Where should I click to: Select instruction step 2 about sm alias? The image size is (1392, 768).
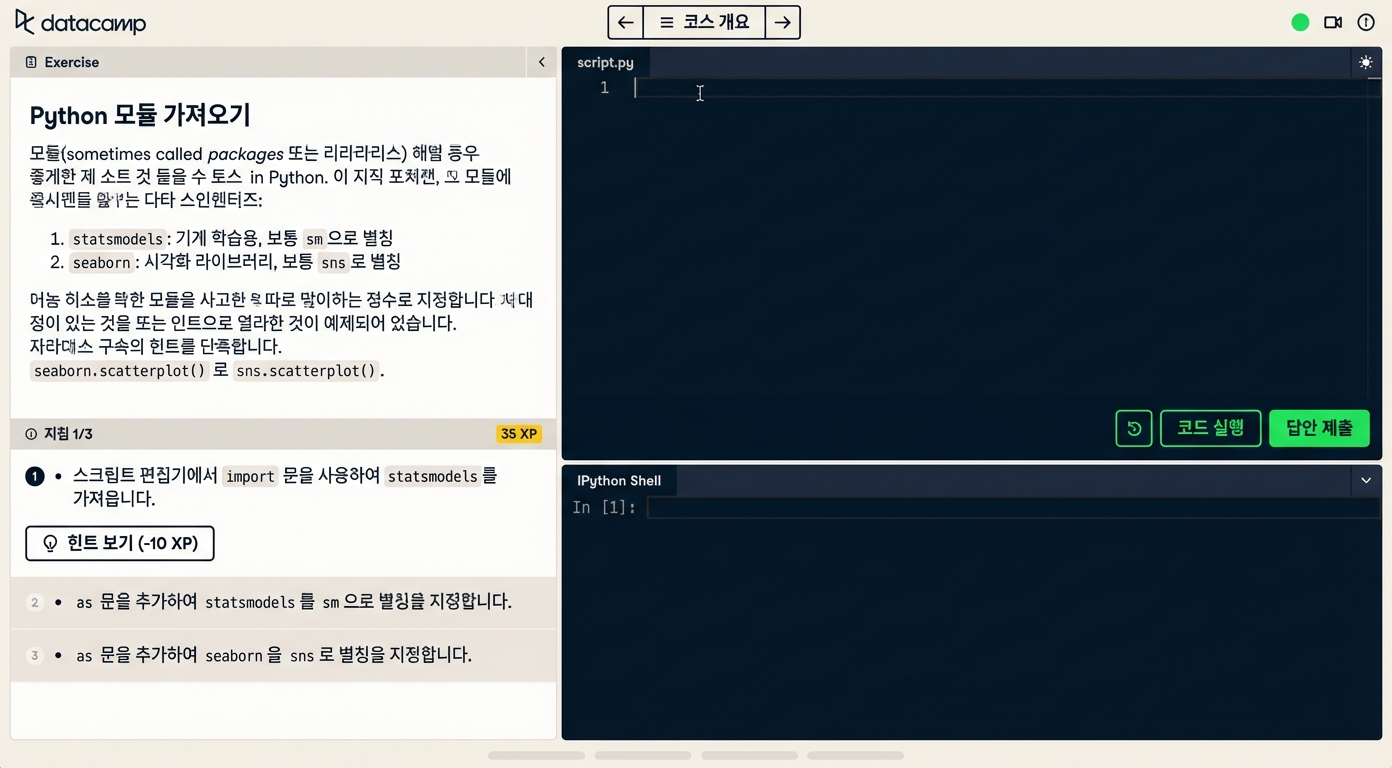[x=283, y=602]
